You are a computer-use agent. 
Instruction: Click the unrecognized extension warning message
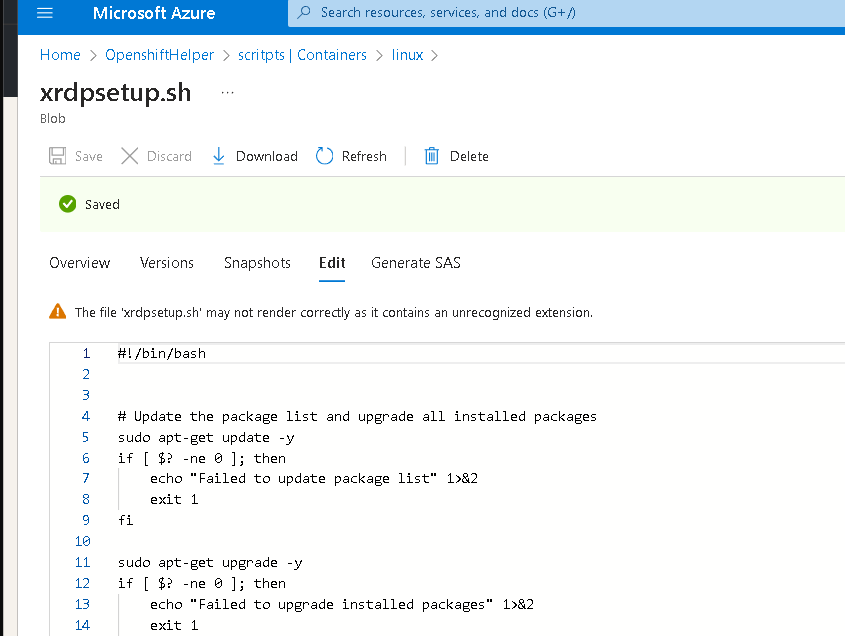(x=334, y=313)
